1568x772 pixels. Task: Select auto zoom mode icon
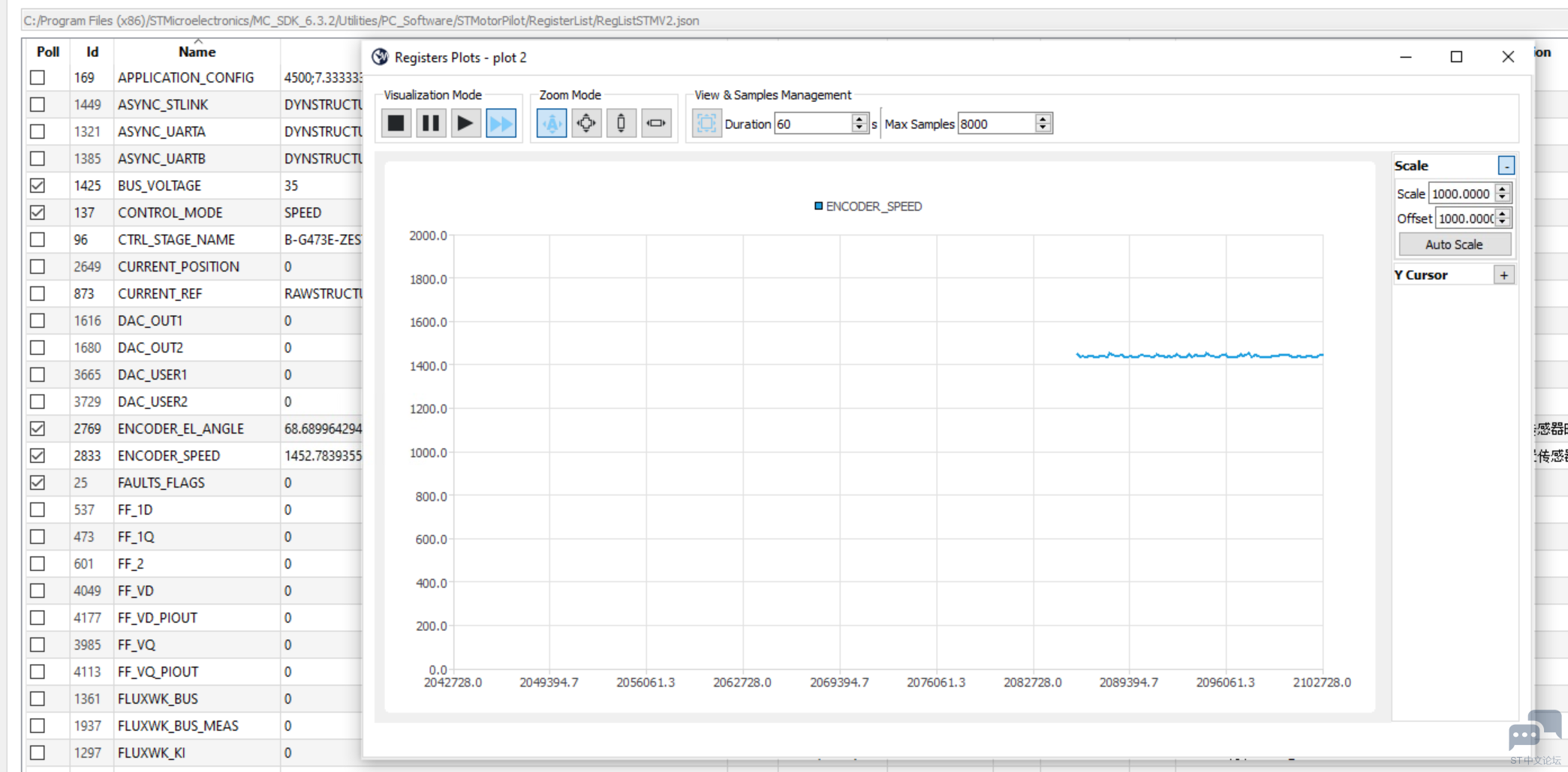pos(552,123)
